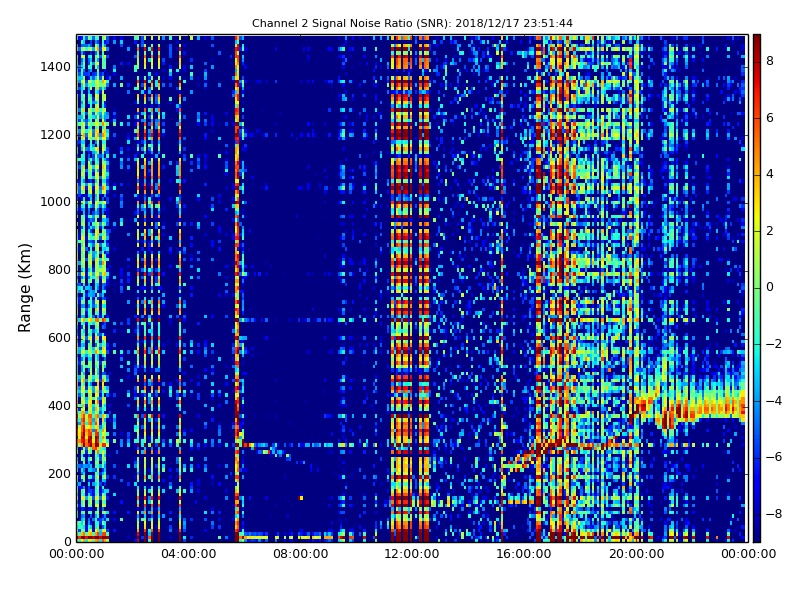Click the 1000 tick label on the range axis
The height and width of the screenshot is (600, 800).
(55, 202)
